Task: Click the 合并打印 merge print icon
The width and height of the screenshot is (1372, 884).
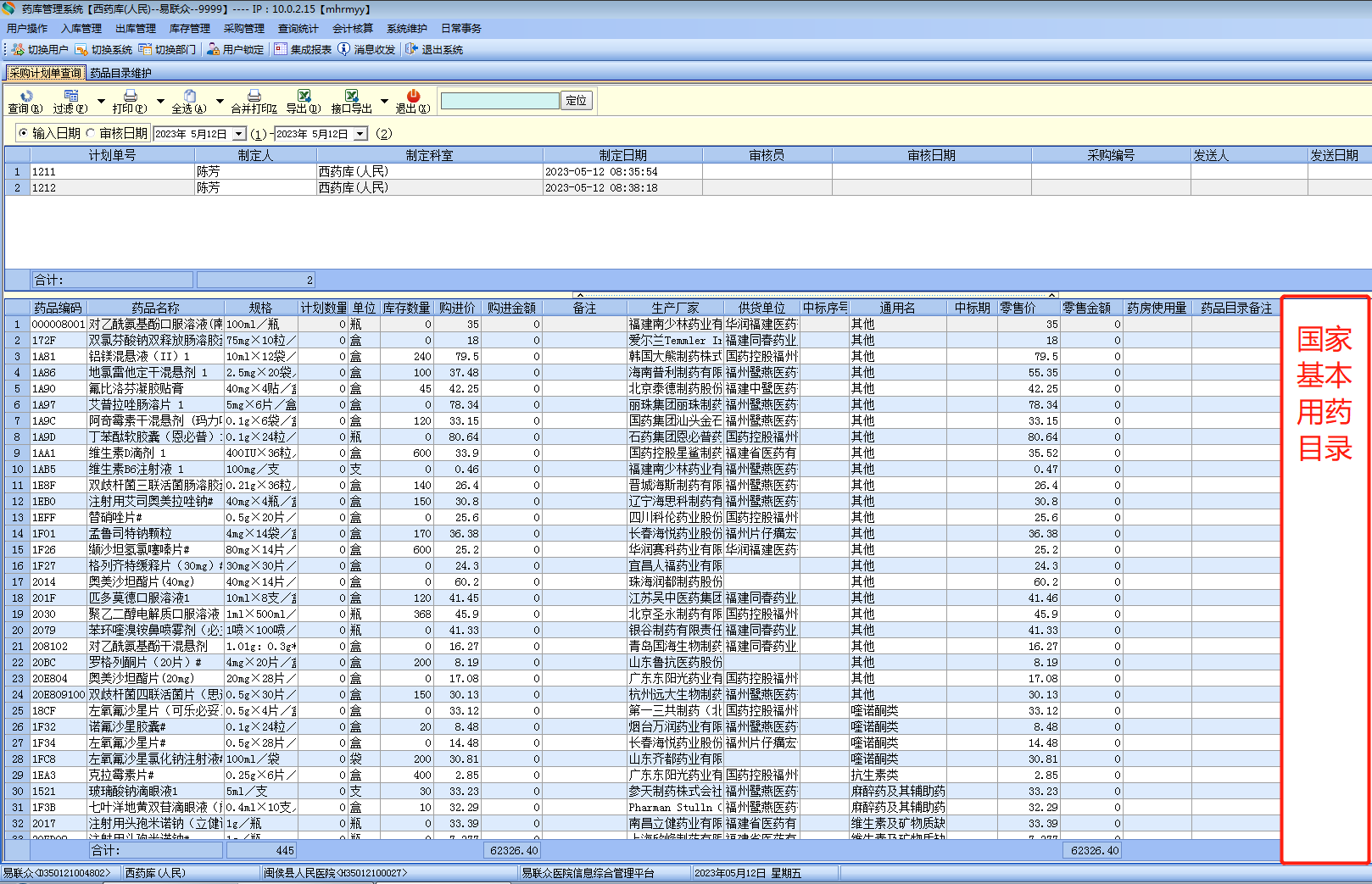Action: click(x=254, y=96)
